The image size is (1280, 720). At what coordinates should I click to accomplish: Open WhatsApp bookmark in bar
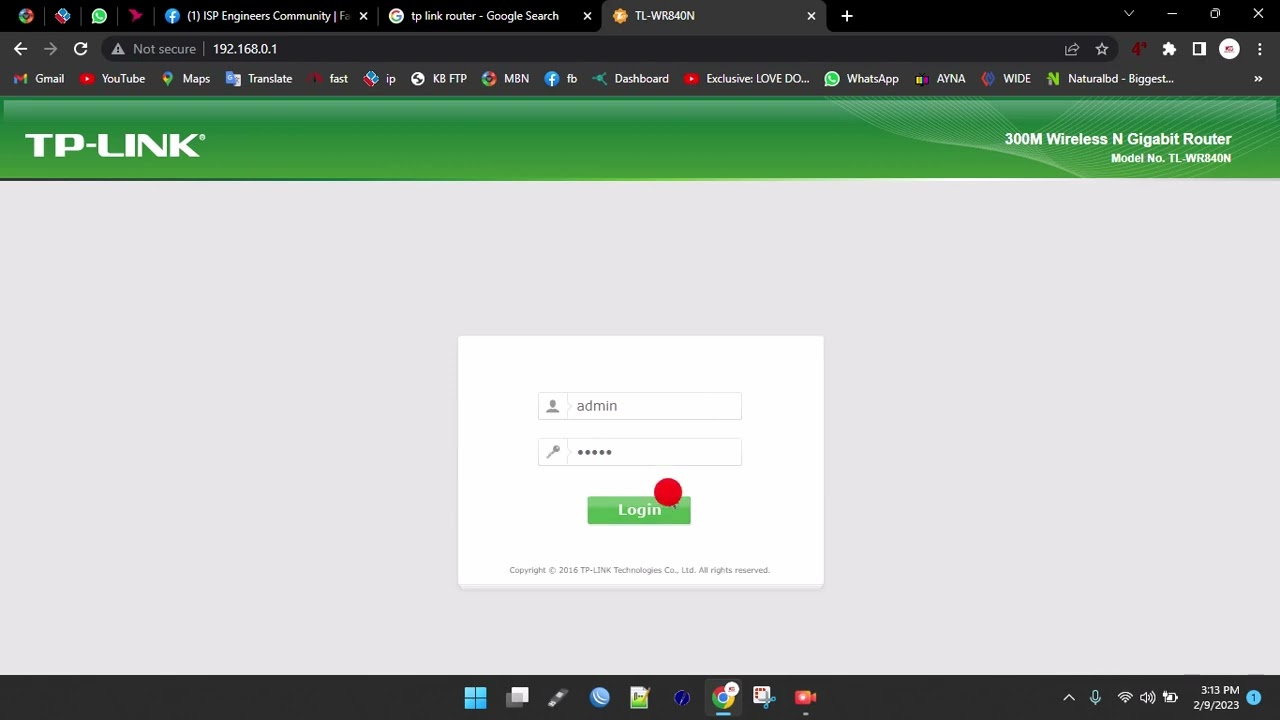pyautogui.click(x=862, y=79)
